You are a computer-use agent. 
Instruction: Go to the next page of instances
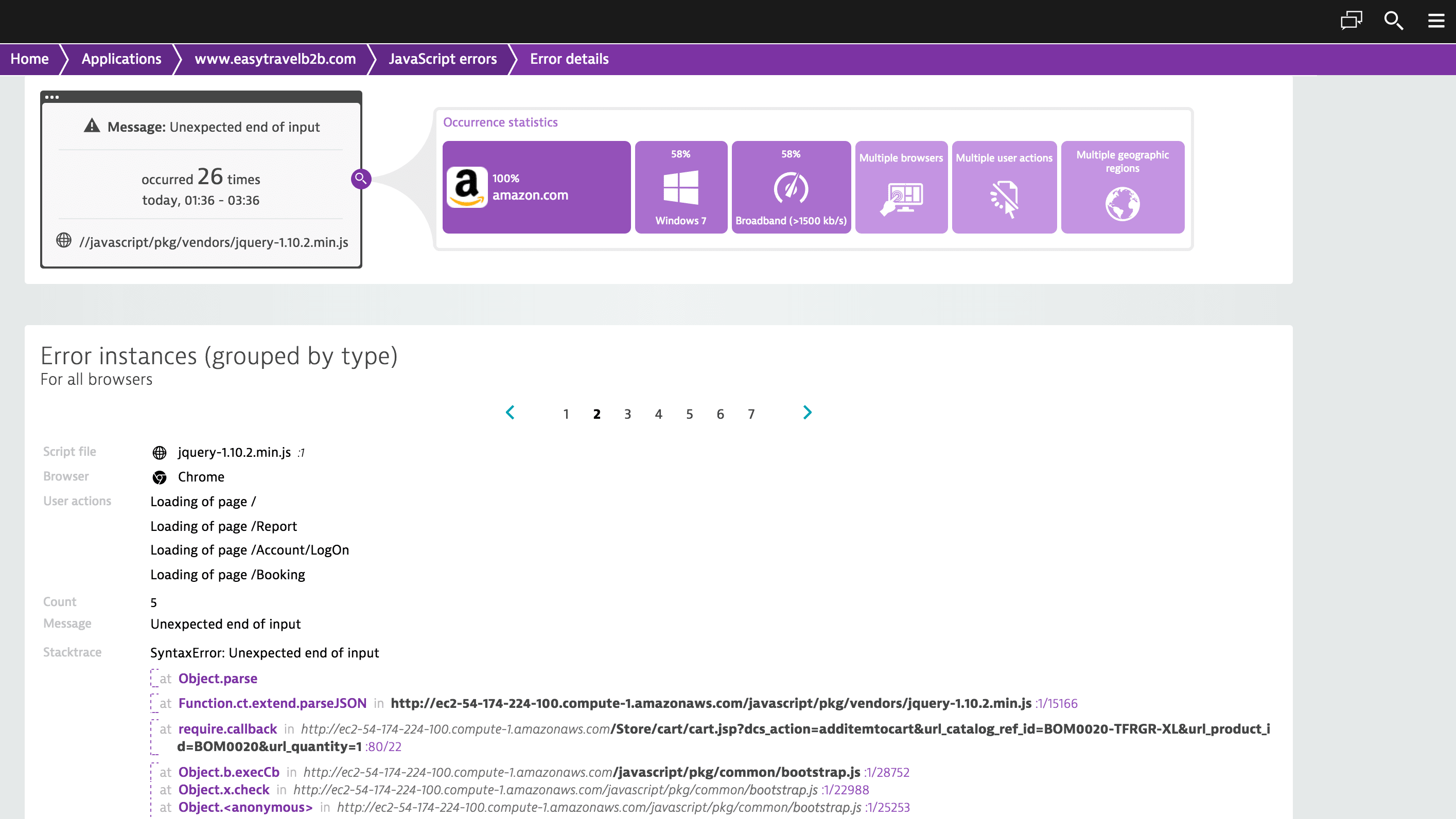coord(807,412)
